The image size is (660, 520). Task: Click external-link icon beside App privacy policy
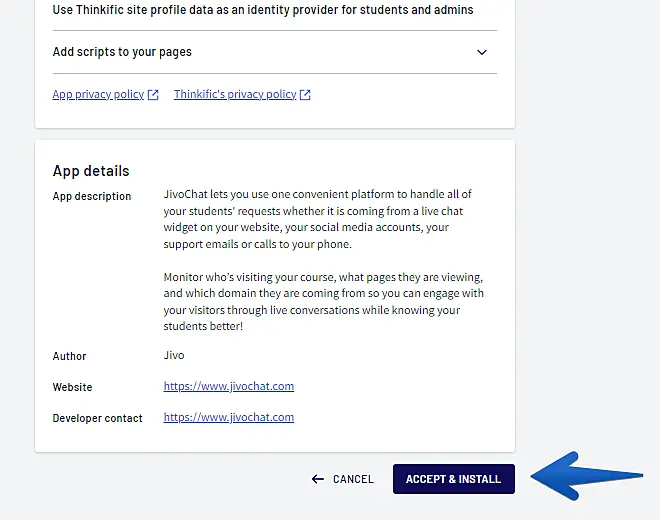(x=153, y=95)
